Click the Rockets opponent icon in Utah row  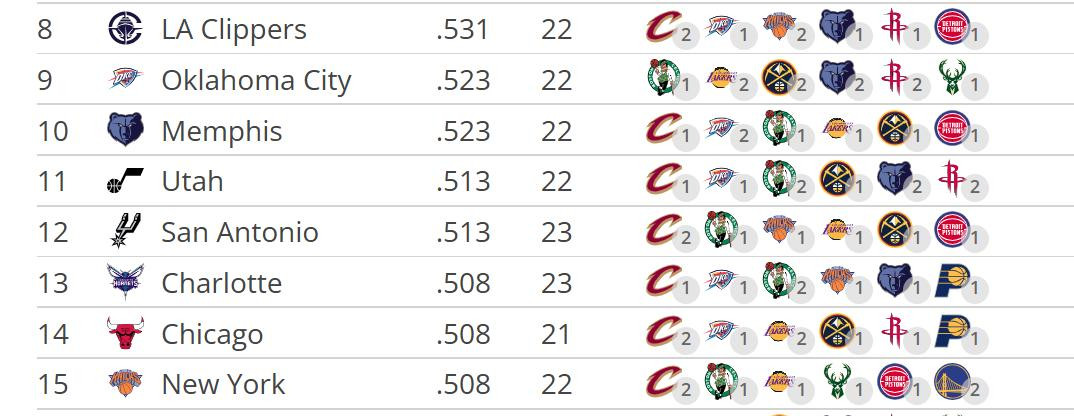click(952, 178)
